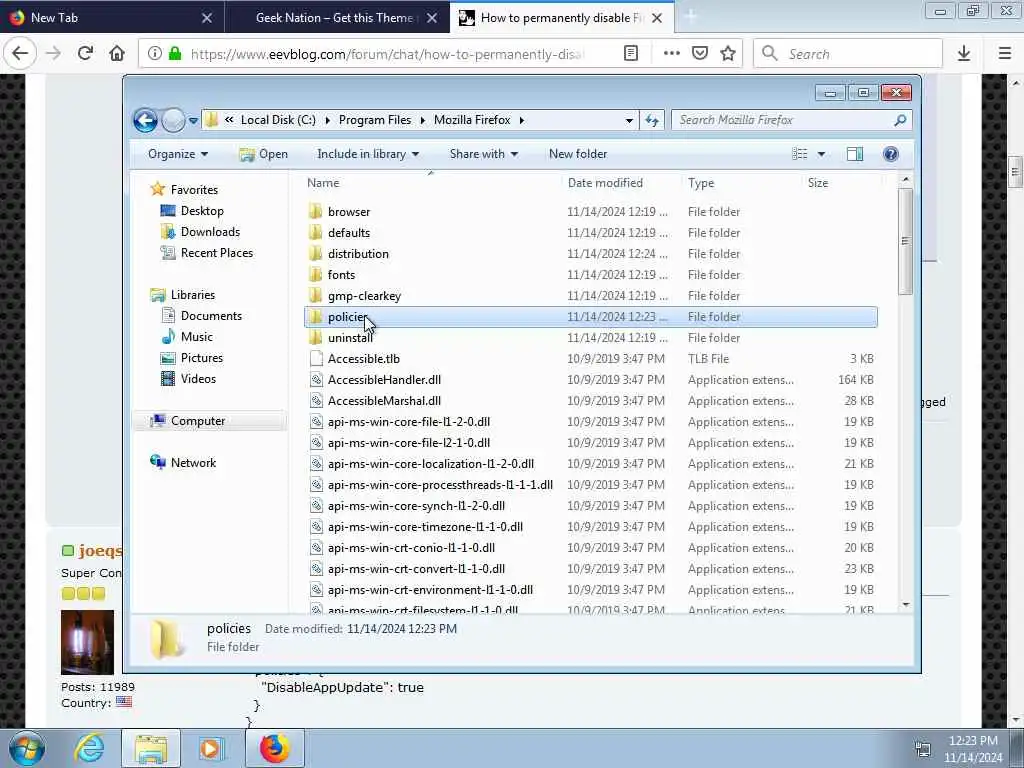The width and height of the screenshot is (1024, 768).
Task: Toggle Firefox reader view
Action: click(631, 54)
